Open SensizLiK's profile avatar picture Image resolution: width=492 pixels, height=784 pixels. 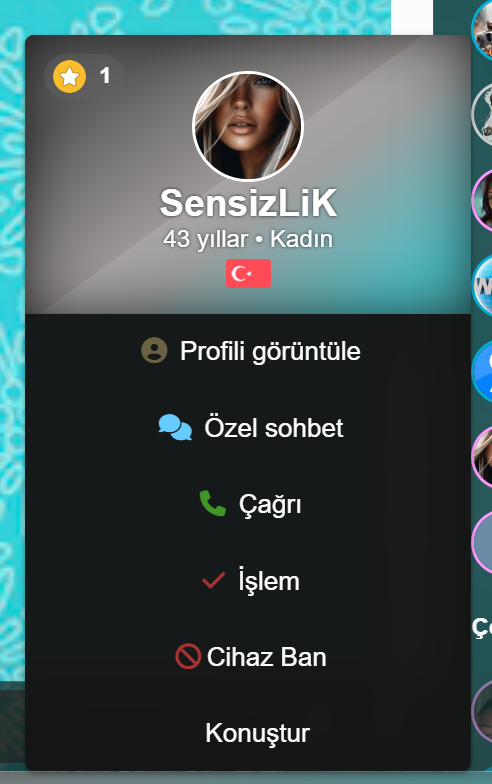coord(248,126)
